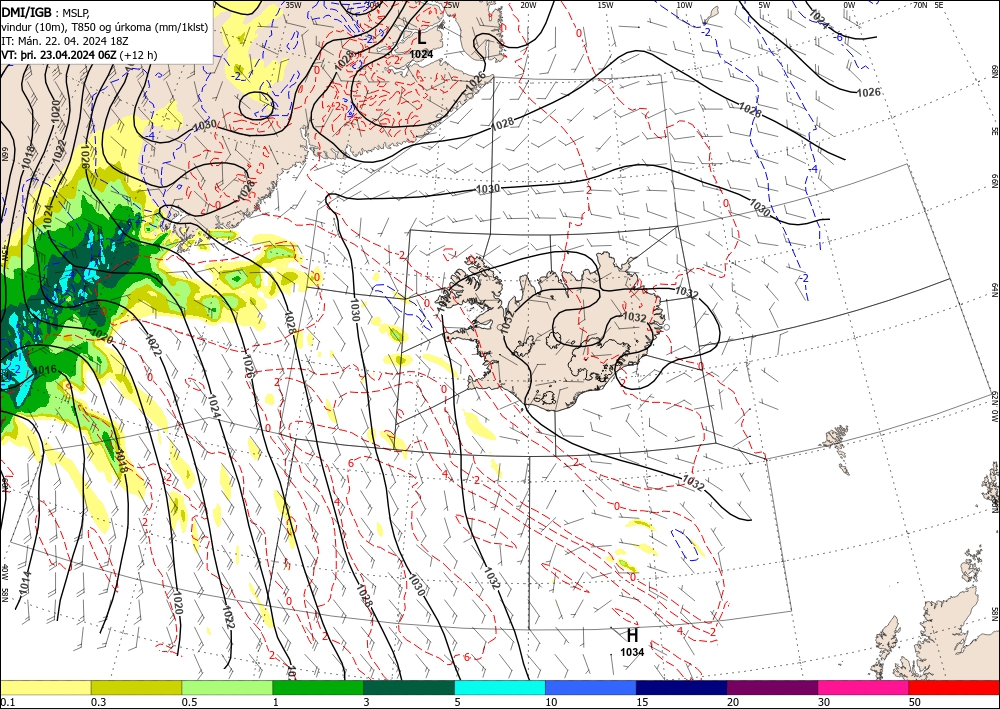1000x709 pixels.
Task: Select the medium green 1 mm legend color
Action: coord(318,688)
